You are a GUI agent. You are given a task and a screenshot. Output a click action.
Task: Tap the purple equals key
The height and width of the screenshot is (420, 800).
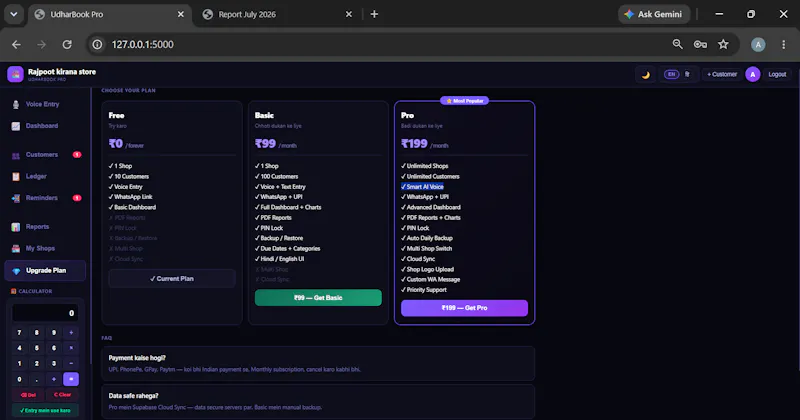(x=71, y=379)
